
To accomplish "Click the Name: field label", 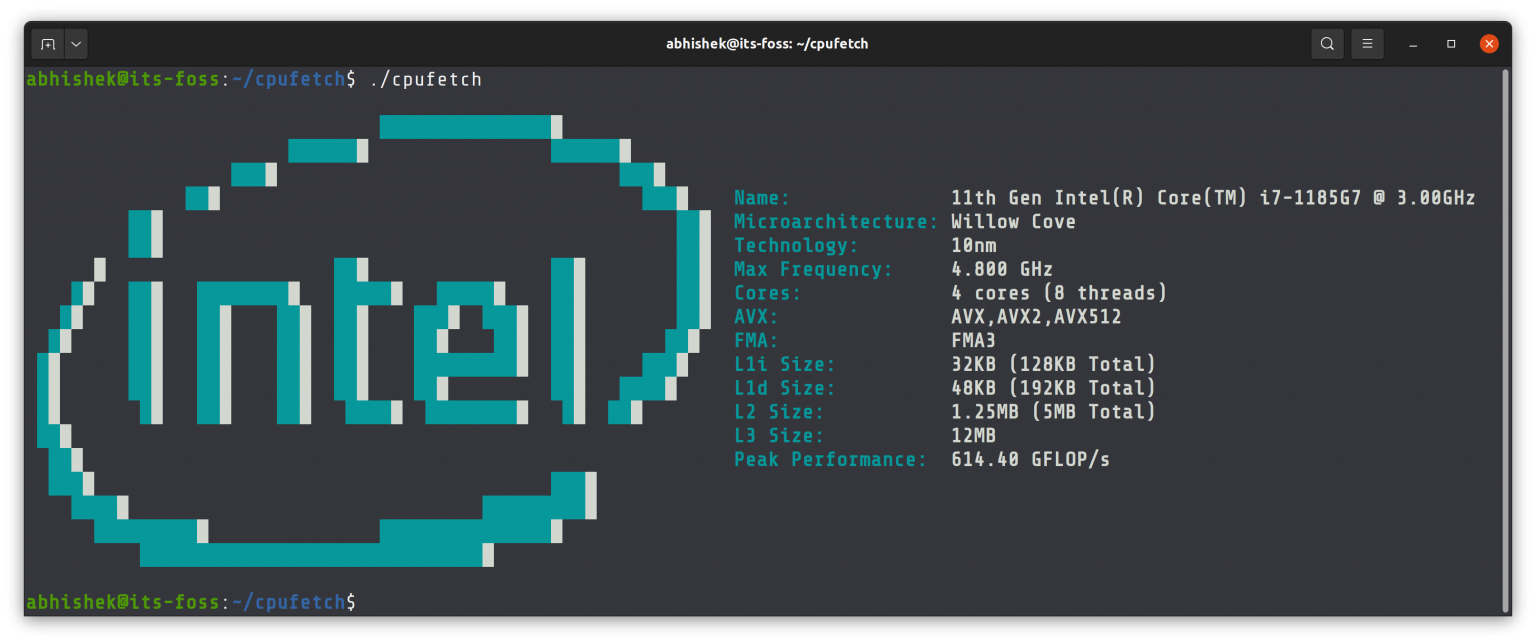I will pyautogui.click(x=761, y=197).
